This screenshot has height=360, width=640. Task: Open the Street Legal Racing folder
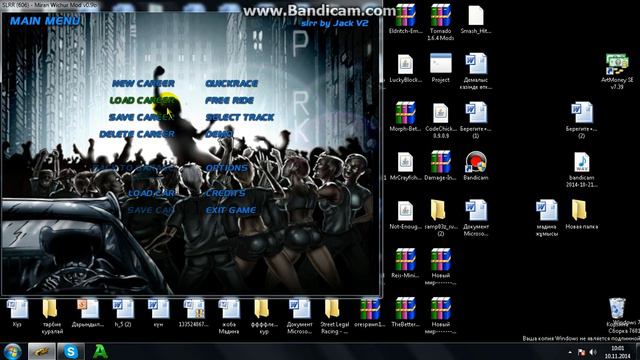tap(332, 309)
